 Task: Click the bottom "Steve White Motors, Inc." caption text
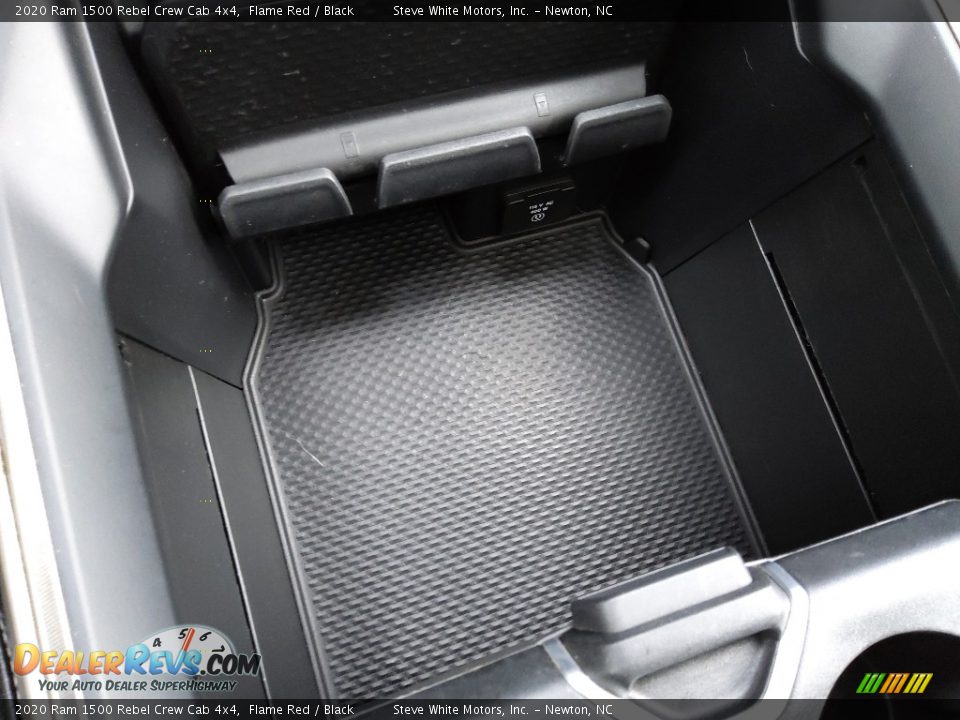point(460,709)
